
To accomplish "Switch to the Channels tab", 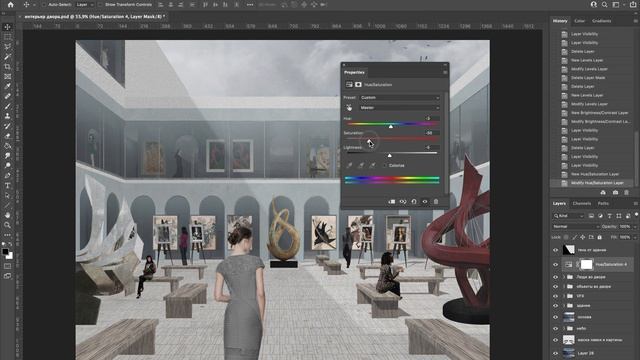I will pos(582,203).
